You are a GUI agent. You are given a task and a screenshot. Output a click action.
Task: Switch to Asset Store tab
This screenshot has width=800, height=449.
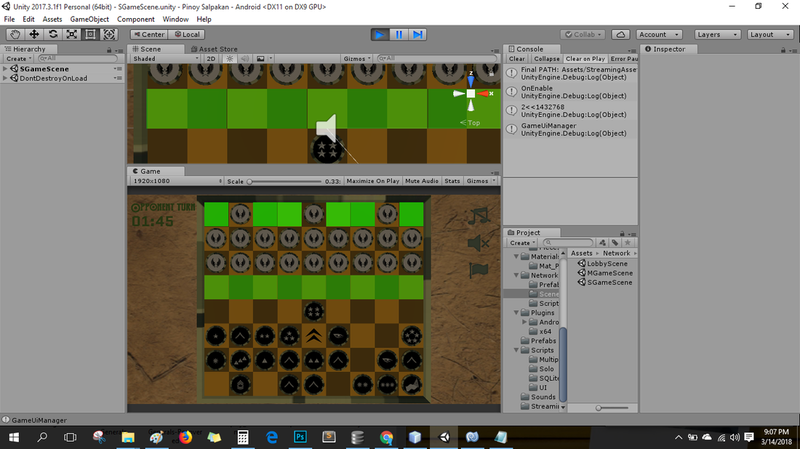tap(214, 49)
